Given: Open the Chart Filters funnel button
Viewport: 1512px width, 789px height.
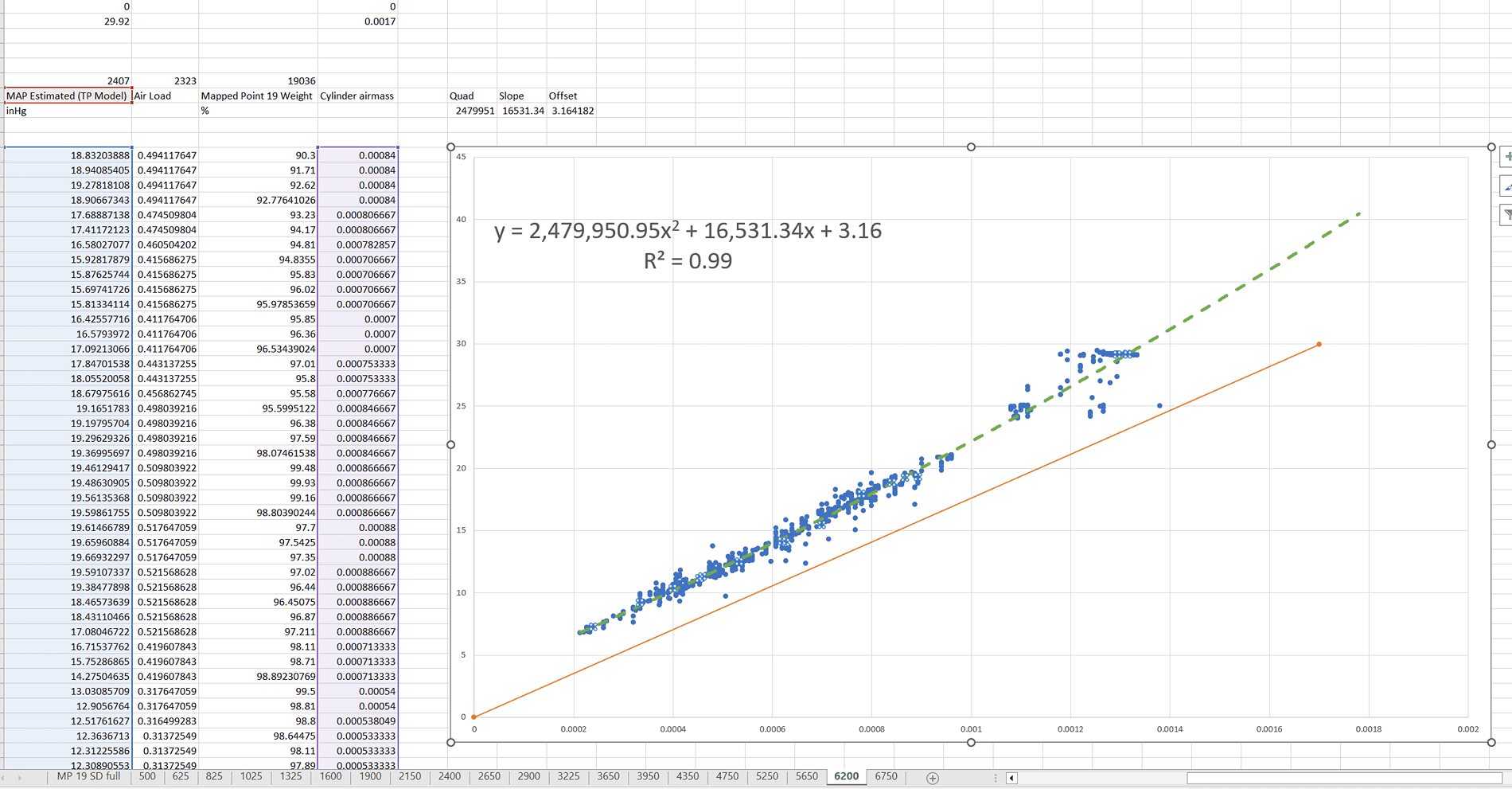Looking at the screenshot, I should coord(1506,215).
